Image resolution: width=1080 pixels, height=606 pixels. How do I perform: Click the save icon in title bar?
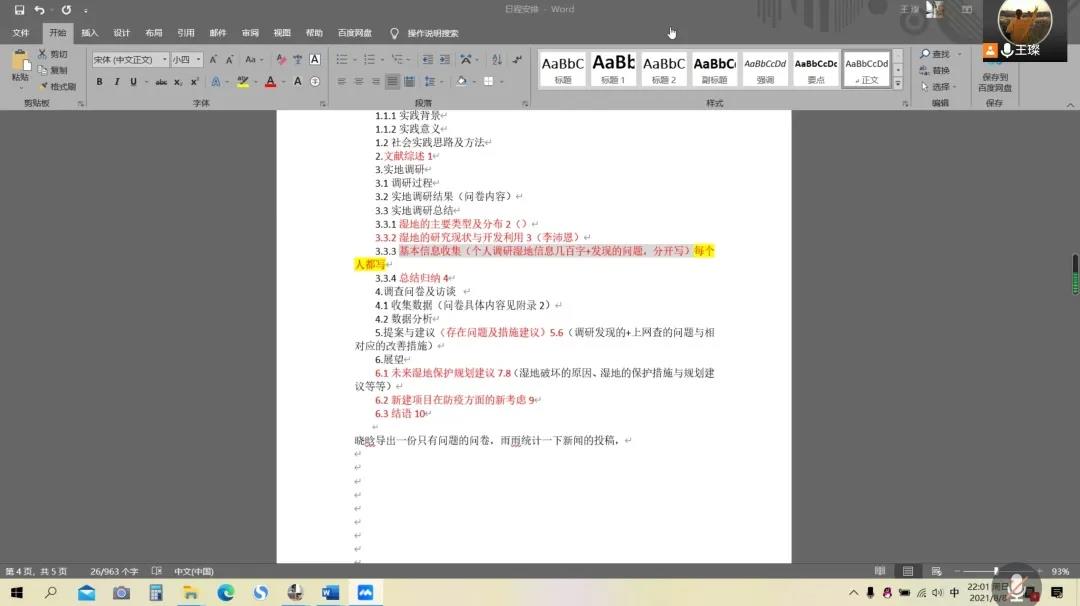pos(19,10)
